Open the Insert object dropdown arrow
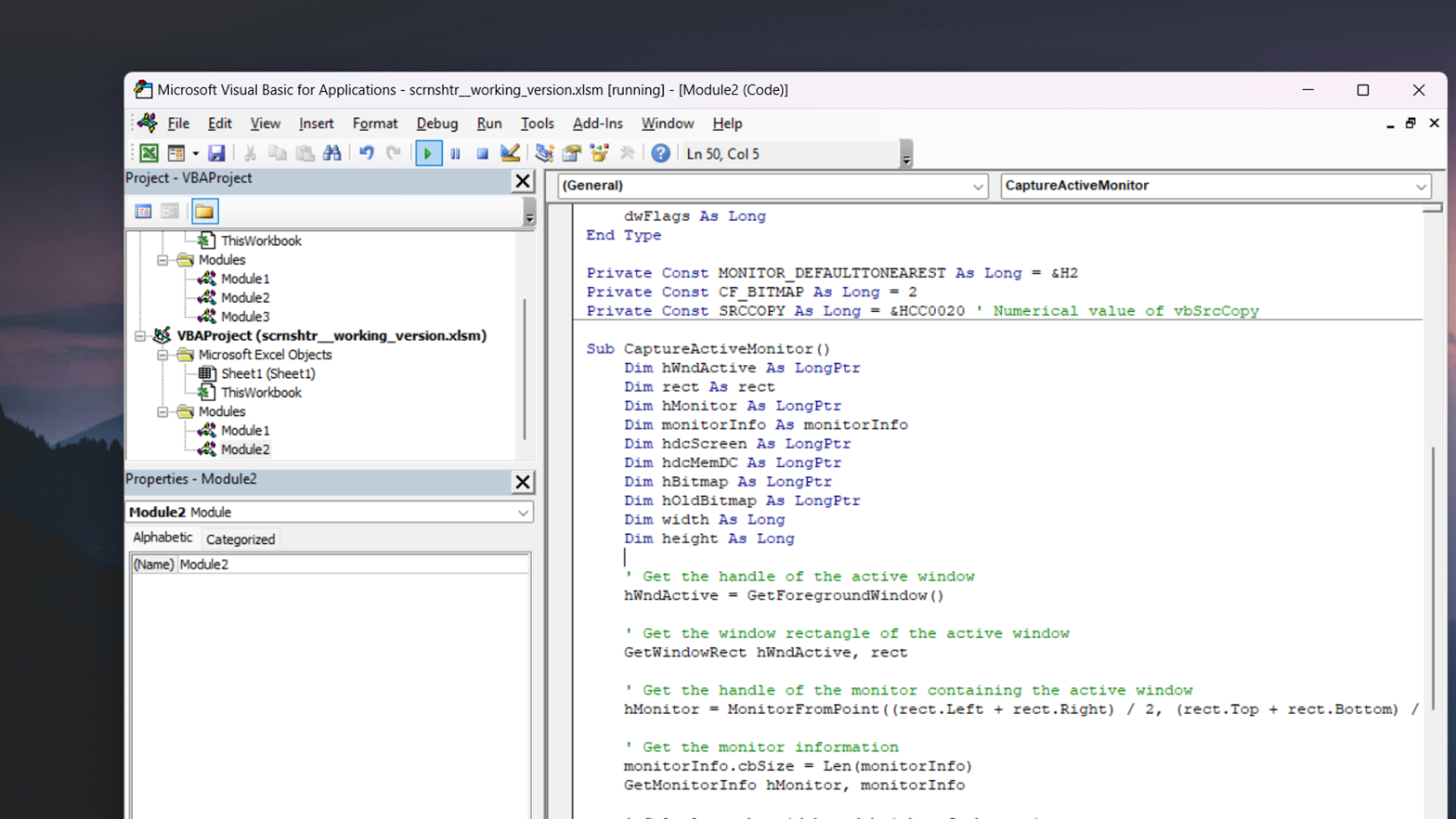Screen dimensions: 1456x819 195,153
